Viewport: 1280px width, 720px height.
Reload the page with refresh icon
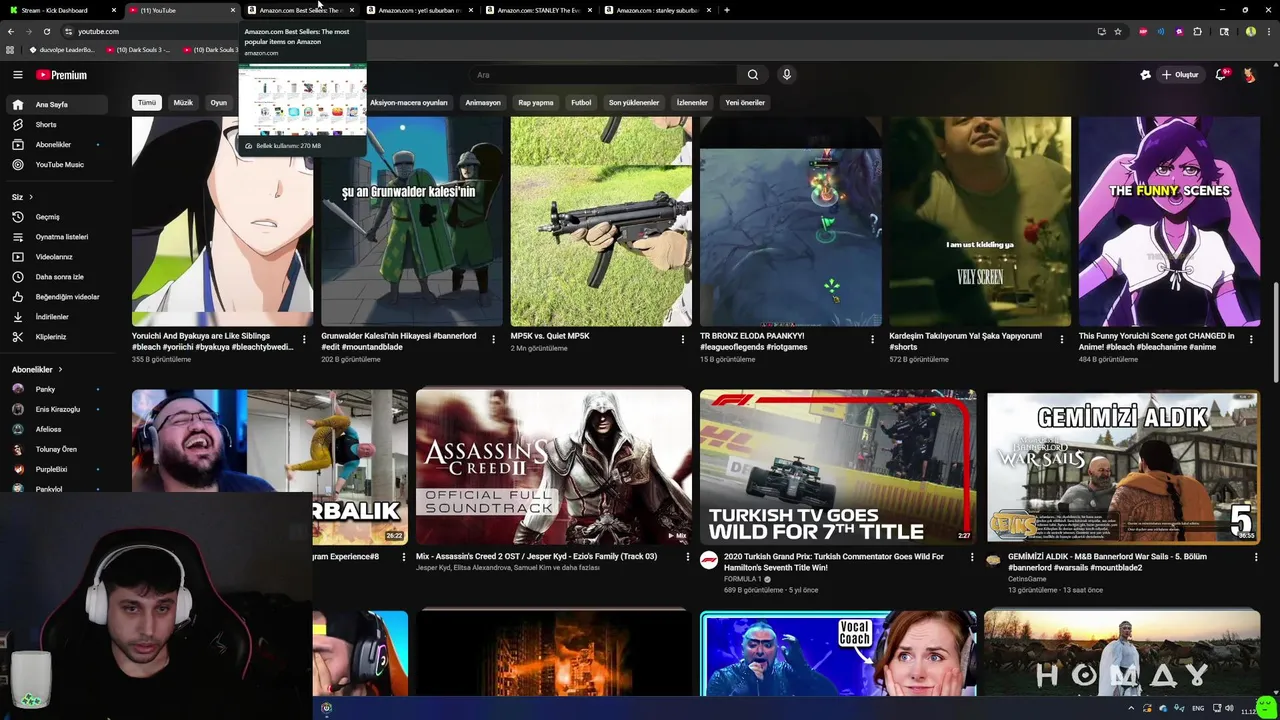click(46, 31)
